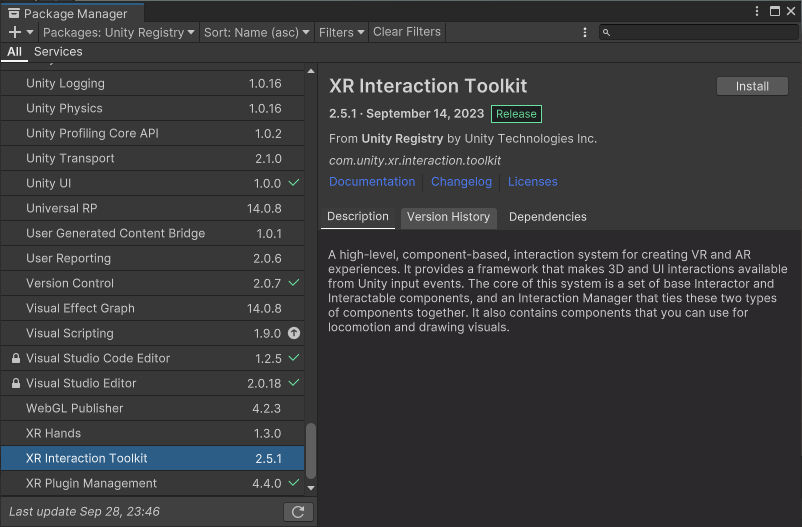Click lock icon next to Visual Studio Editor
Screen dimensions: 802x527
tap(15, 383)
